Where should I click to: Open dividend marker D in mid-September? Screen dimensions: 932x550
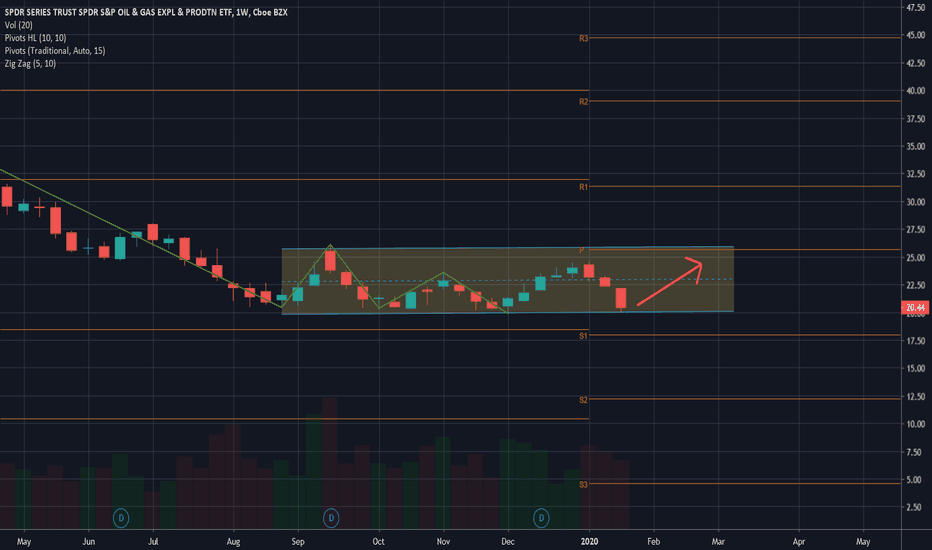tap(331, 518)
